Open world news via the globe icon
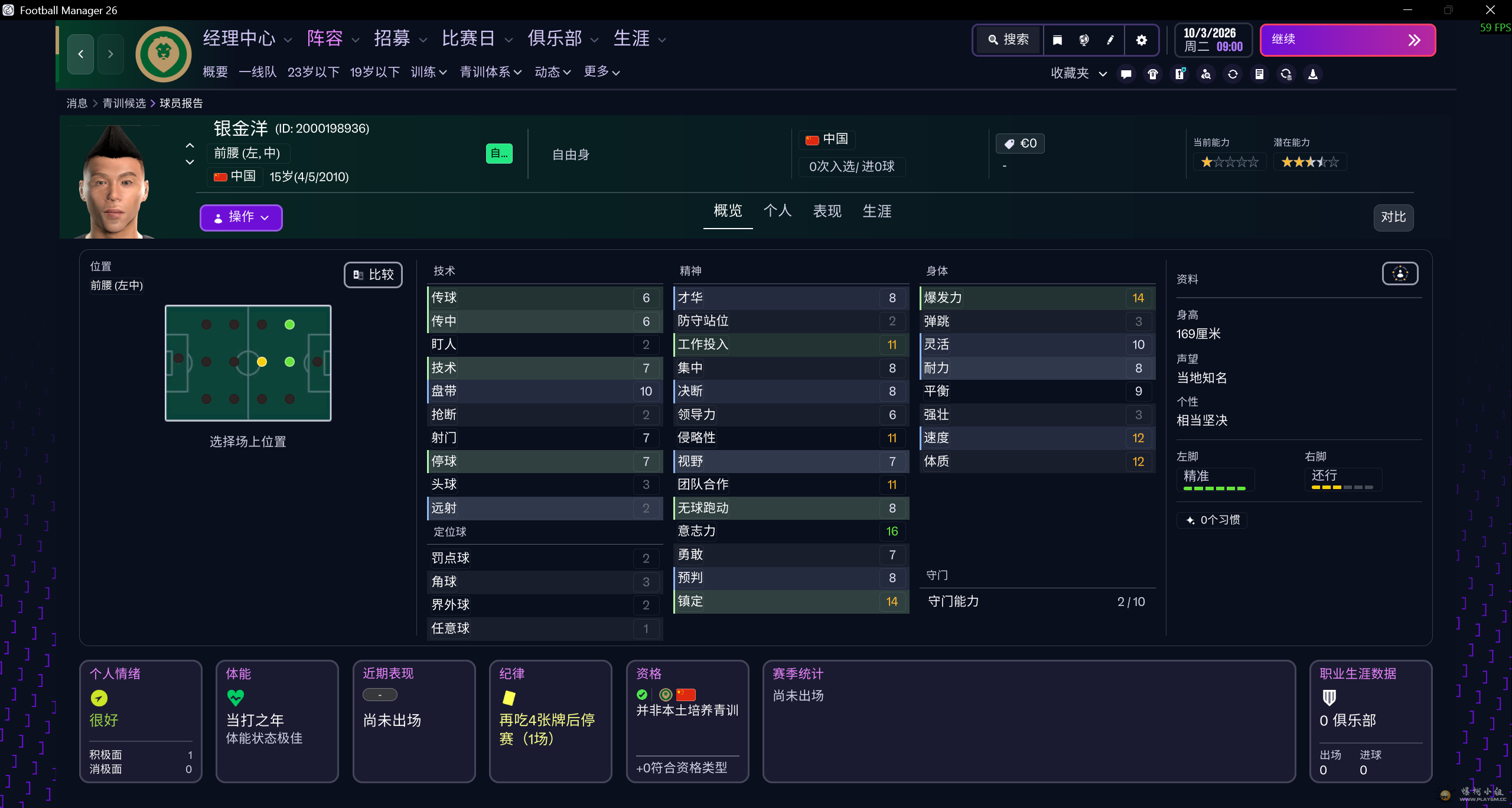This screenshot has height=808, width=1512. point(1083,40)
